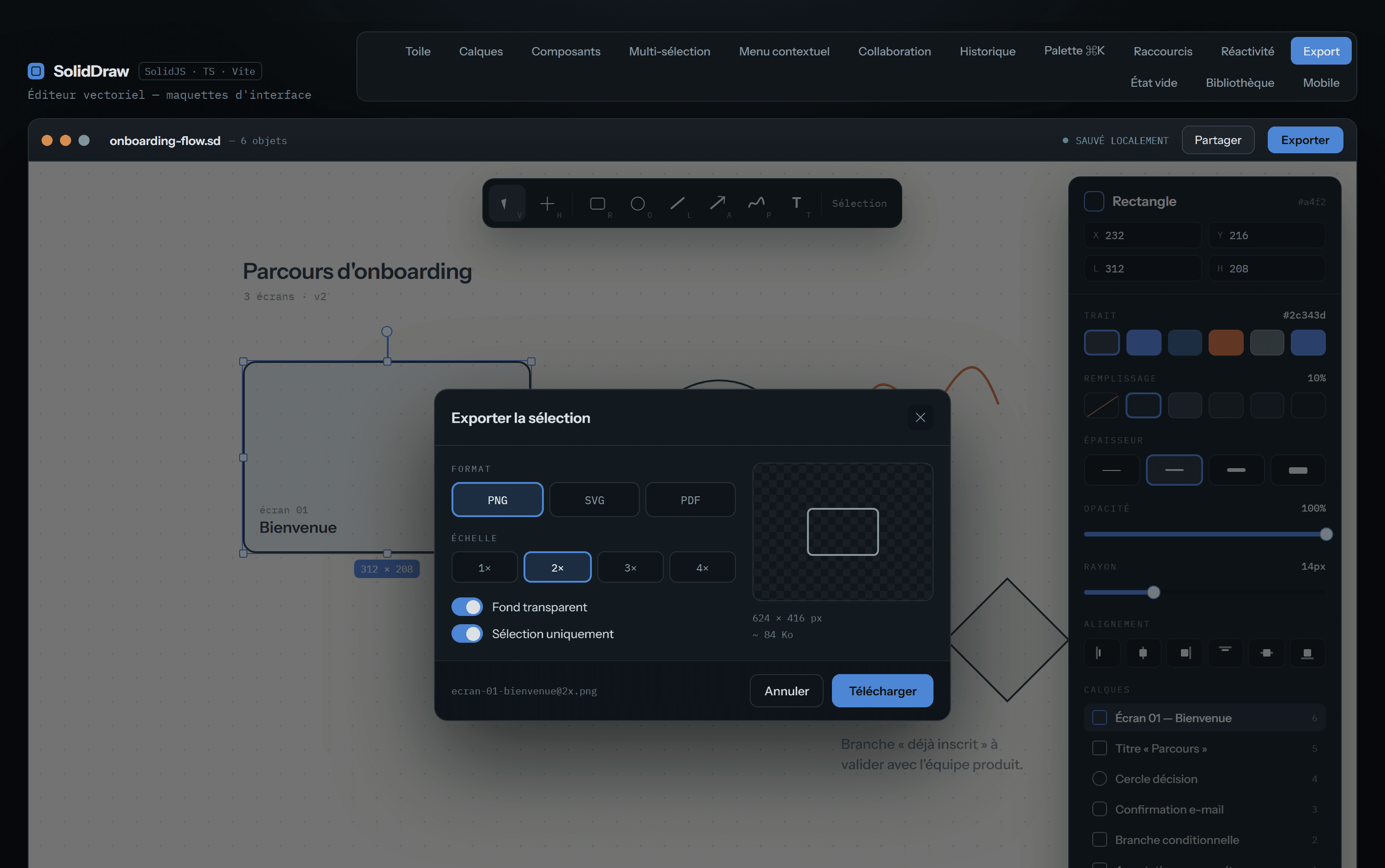Download the export with Télécharger
This screenshot has width=1385, height=868.
point(882,691)
